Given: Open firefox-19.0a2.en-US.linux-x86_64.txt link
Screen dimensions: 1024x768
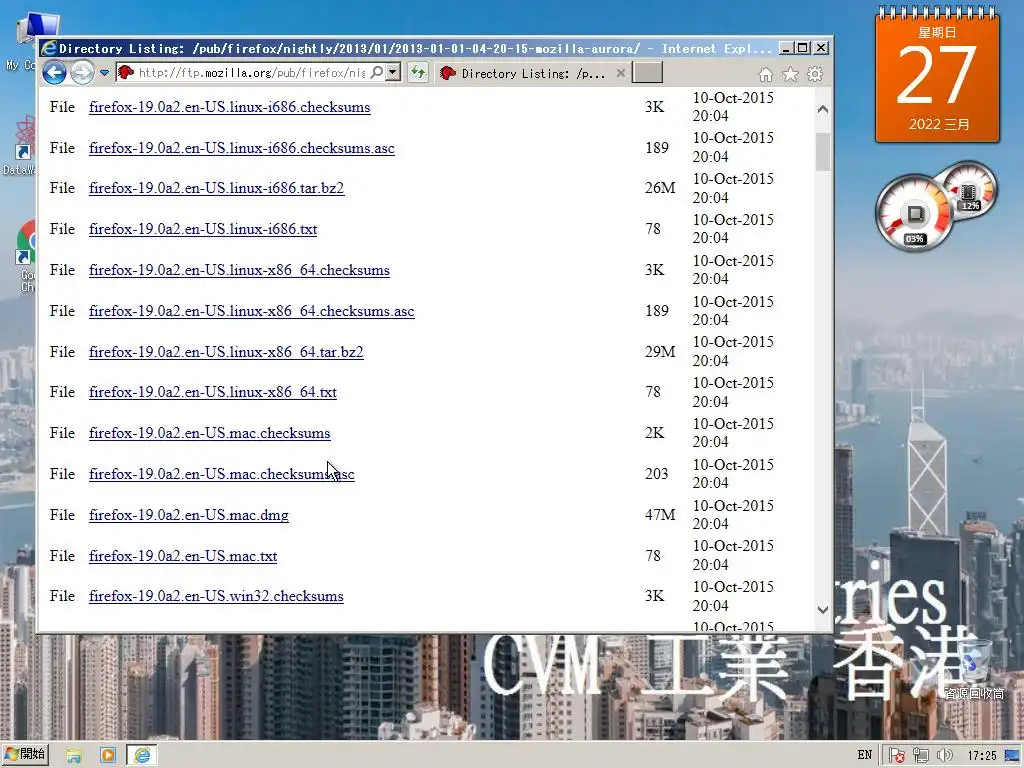Looking at the screenshot, I should (213, 392).
